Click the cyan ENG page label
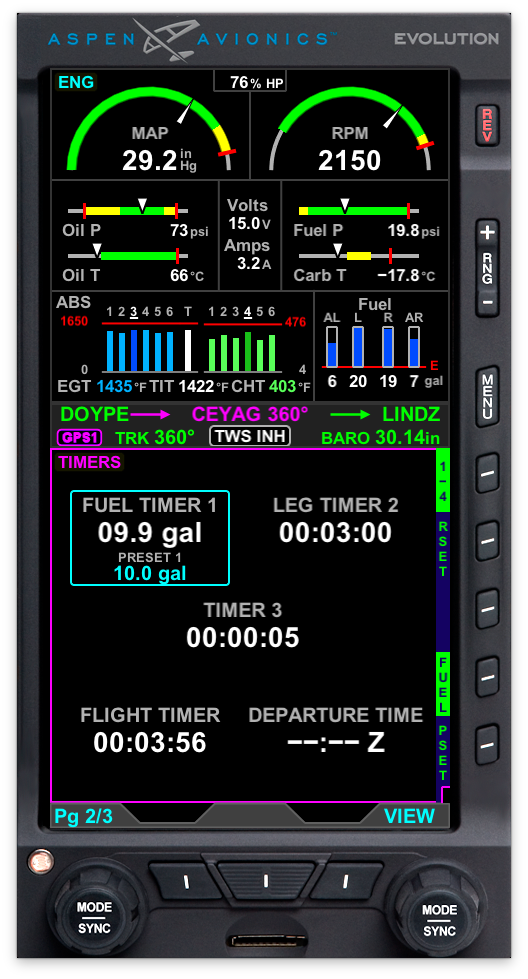Image resolution: width=528 pixels, height=979 pixels. (76, 82)
